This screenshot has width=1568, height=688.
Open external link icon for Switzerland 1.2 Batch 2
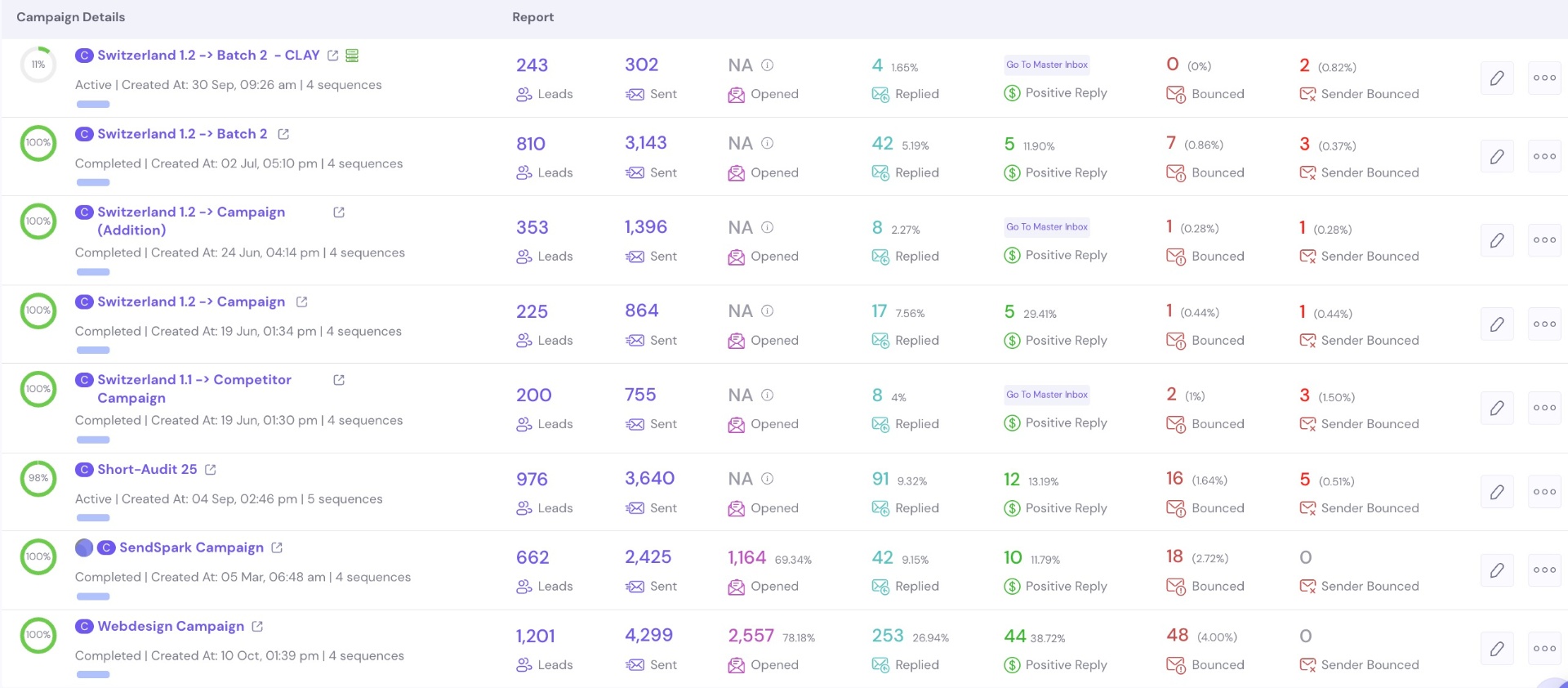(x=283, y=134)
